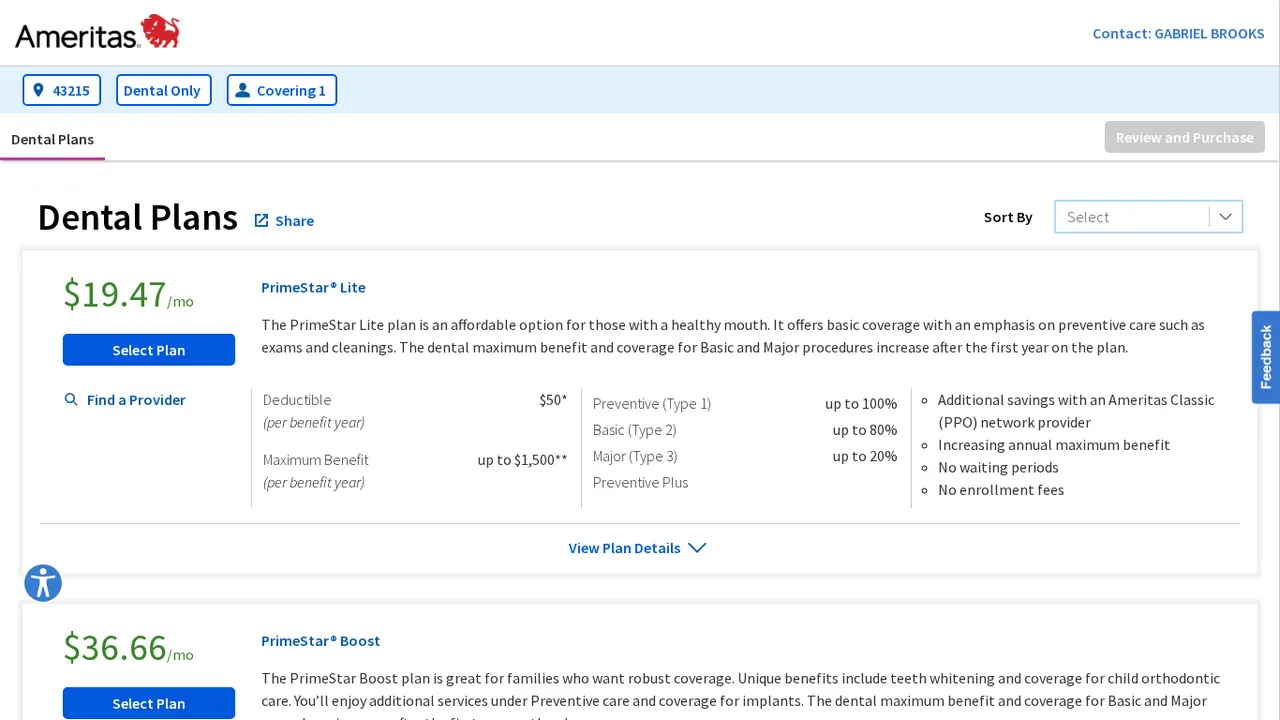
Task: Click 'No enrollment fees' bullet
Action: 1001,490
